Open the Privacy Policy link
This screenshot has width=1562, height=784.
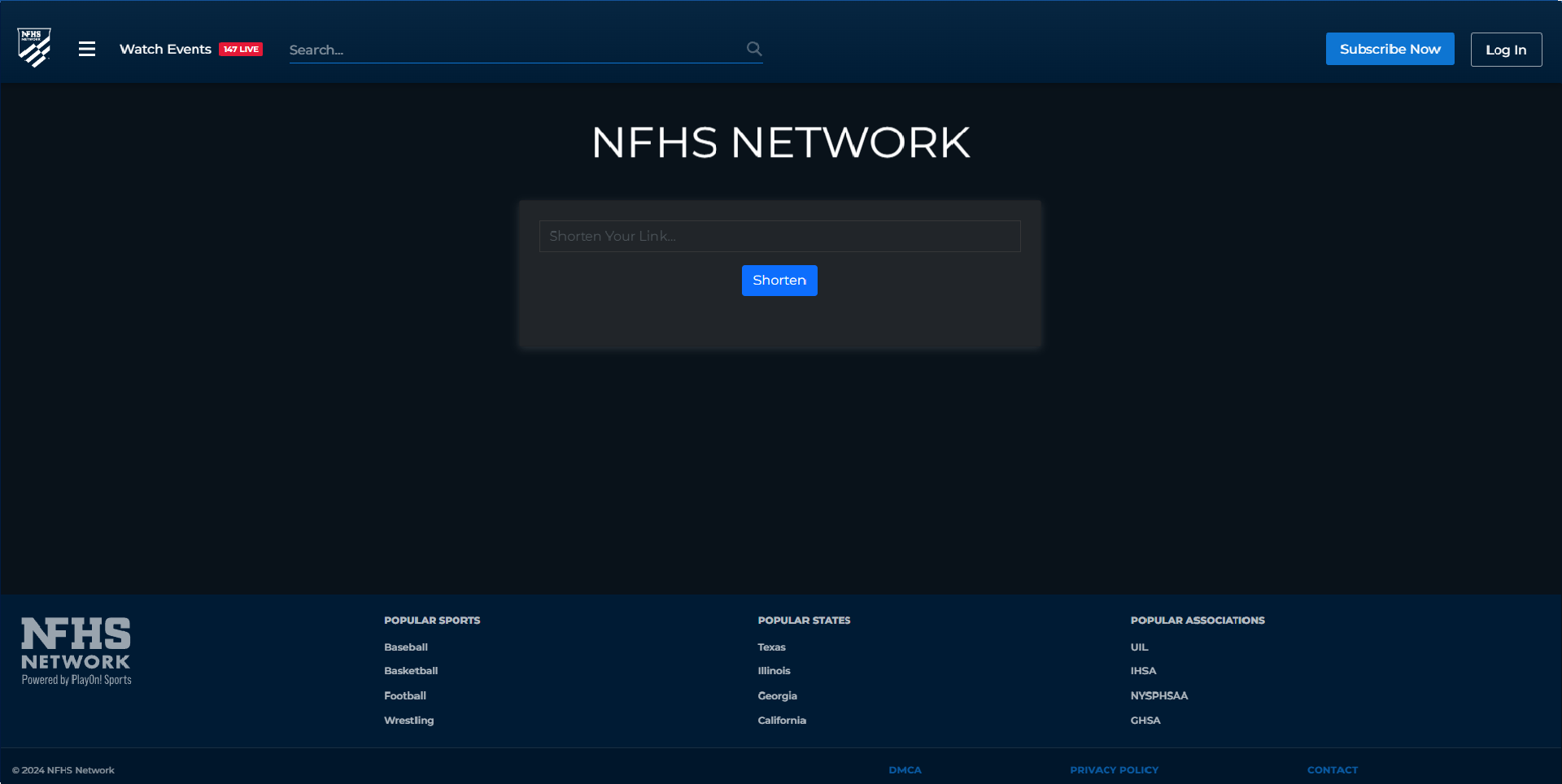[1114, 770]
